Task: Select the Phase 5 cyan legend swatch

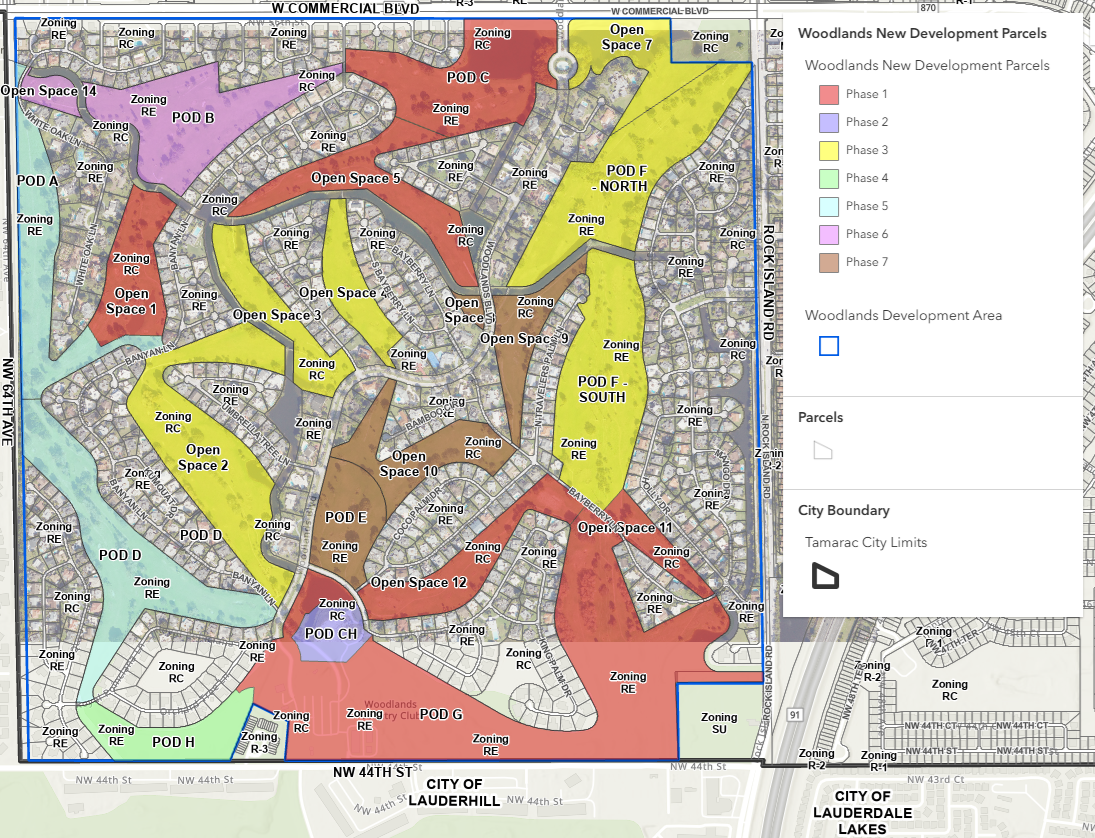Action: tap(829, 206)
